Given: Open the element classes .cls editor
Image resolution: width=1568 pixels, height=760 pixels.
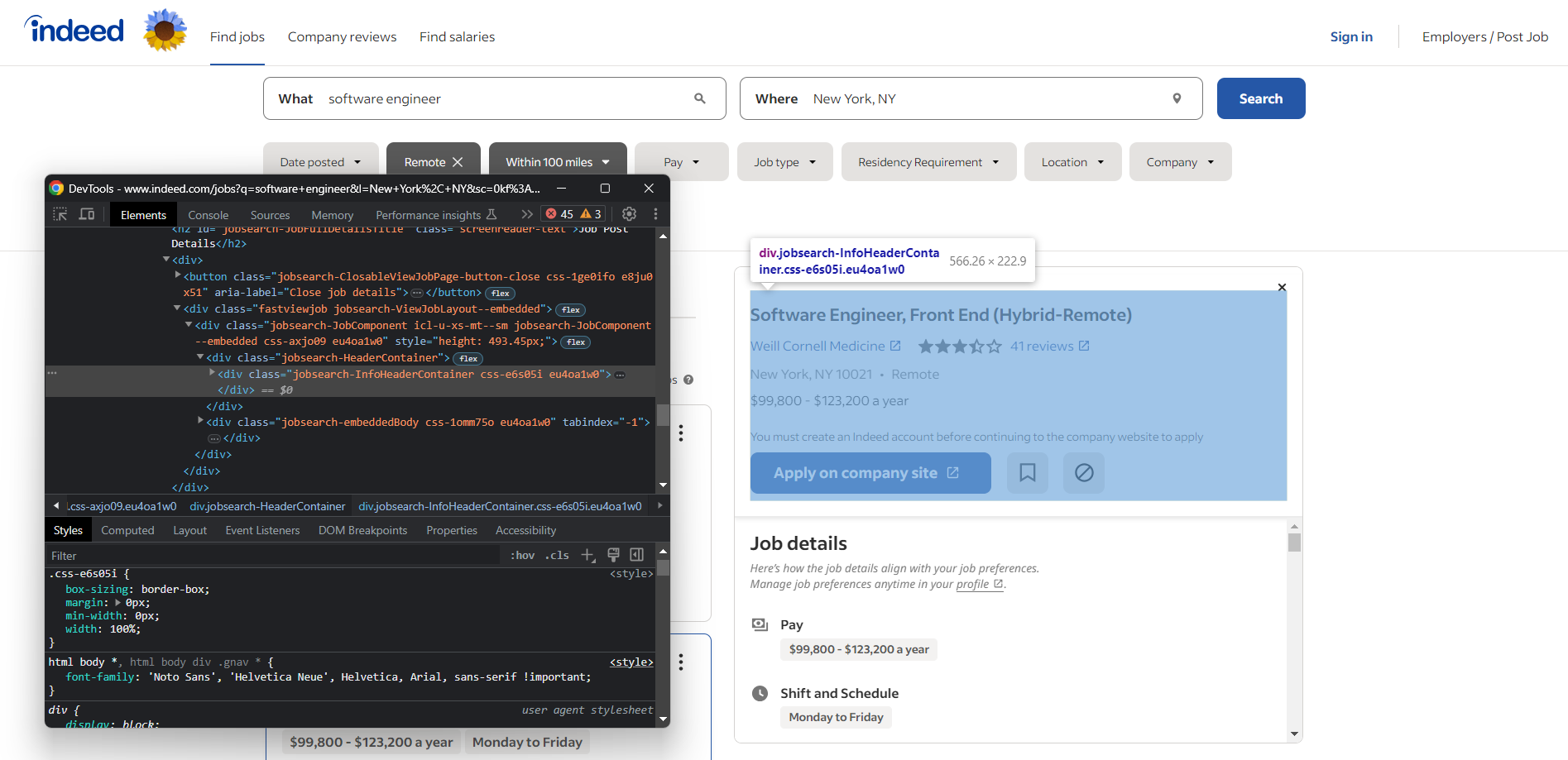Looking at the screenshot, I should click(x=556, y=555).
